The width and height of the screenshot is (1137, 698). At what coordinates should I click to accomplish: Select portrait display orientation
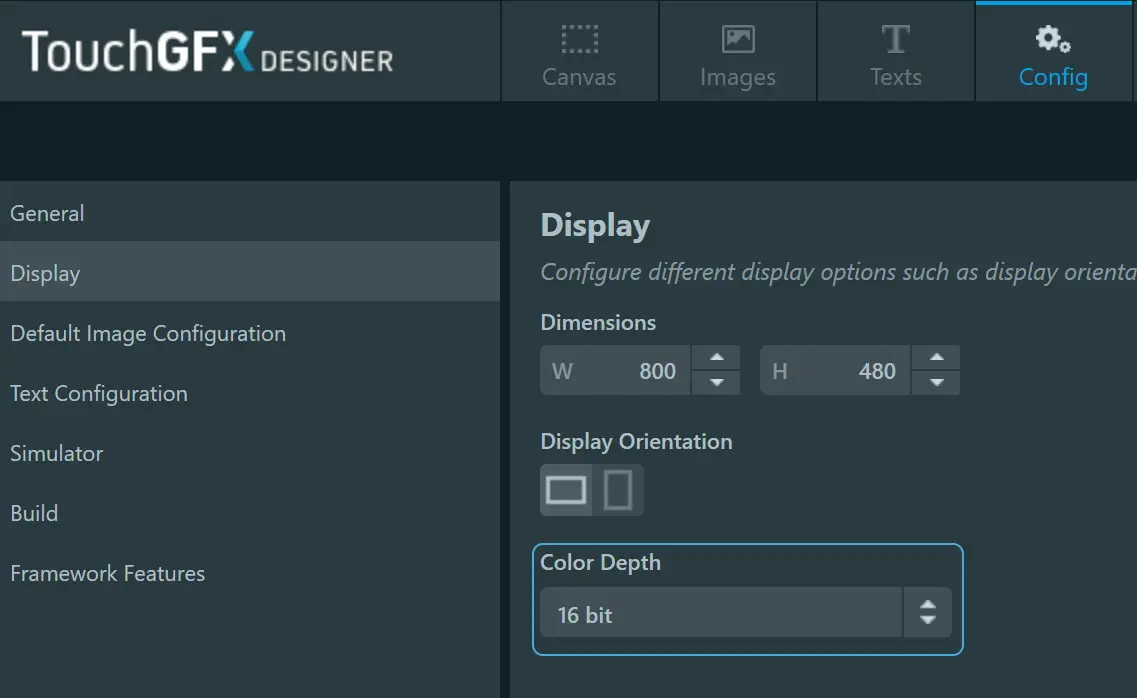pos(618,491)
